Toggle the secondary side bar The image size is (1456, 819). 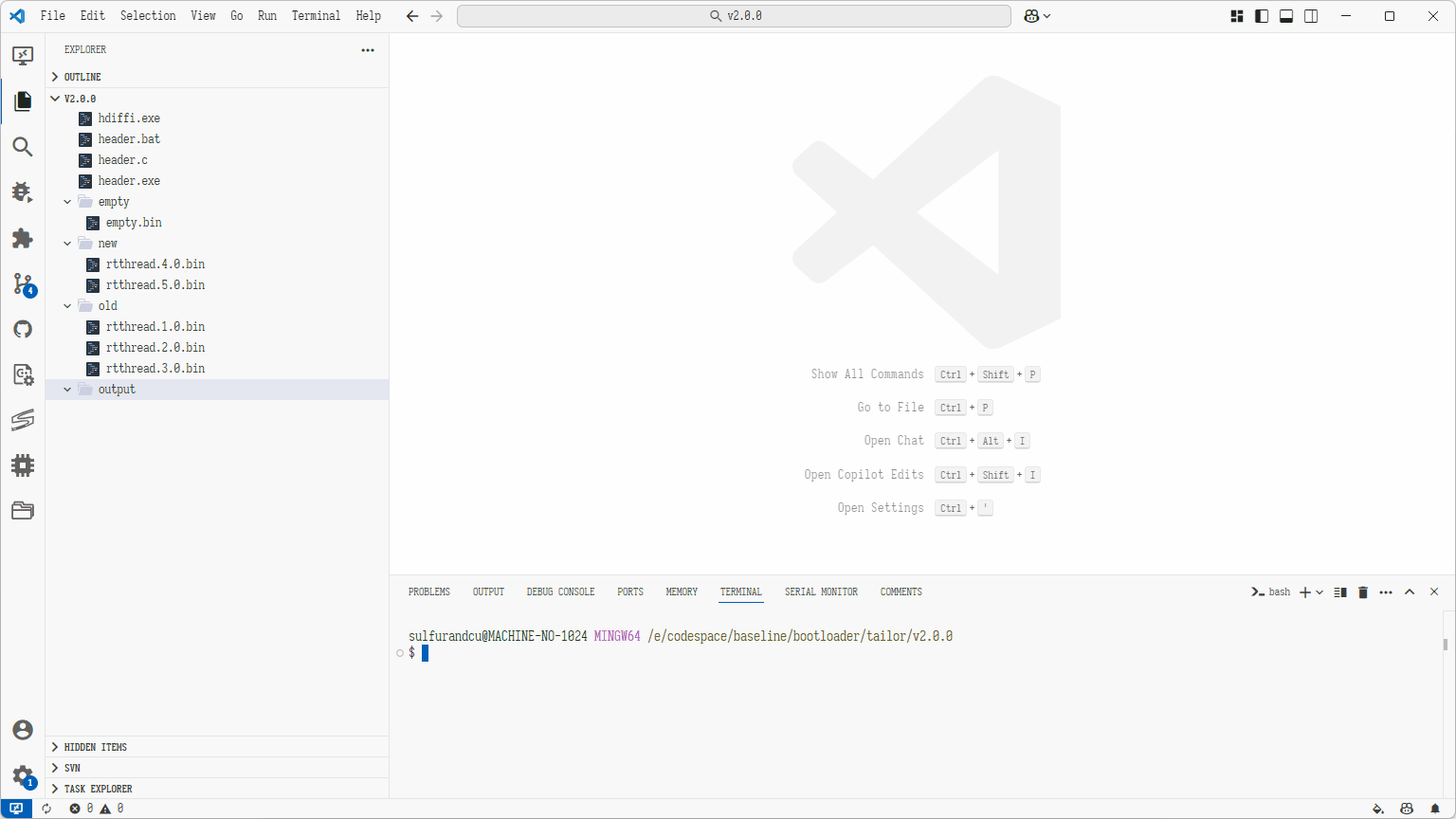(x=1311, y=16)
